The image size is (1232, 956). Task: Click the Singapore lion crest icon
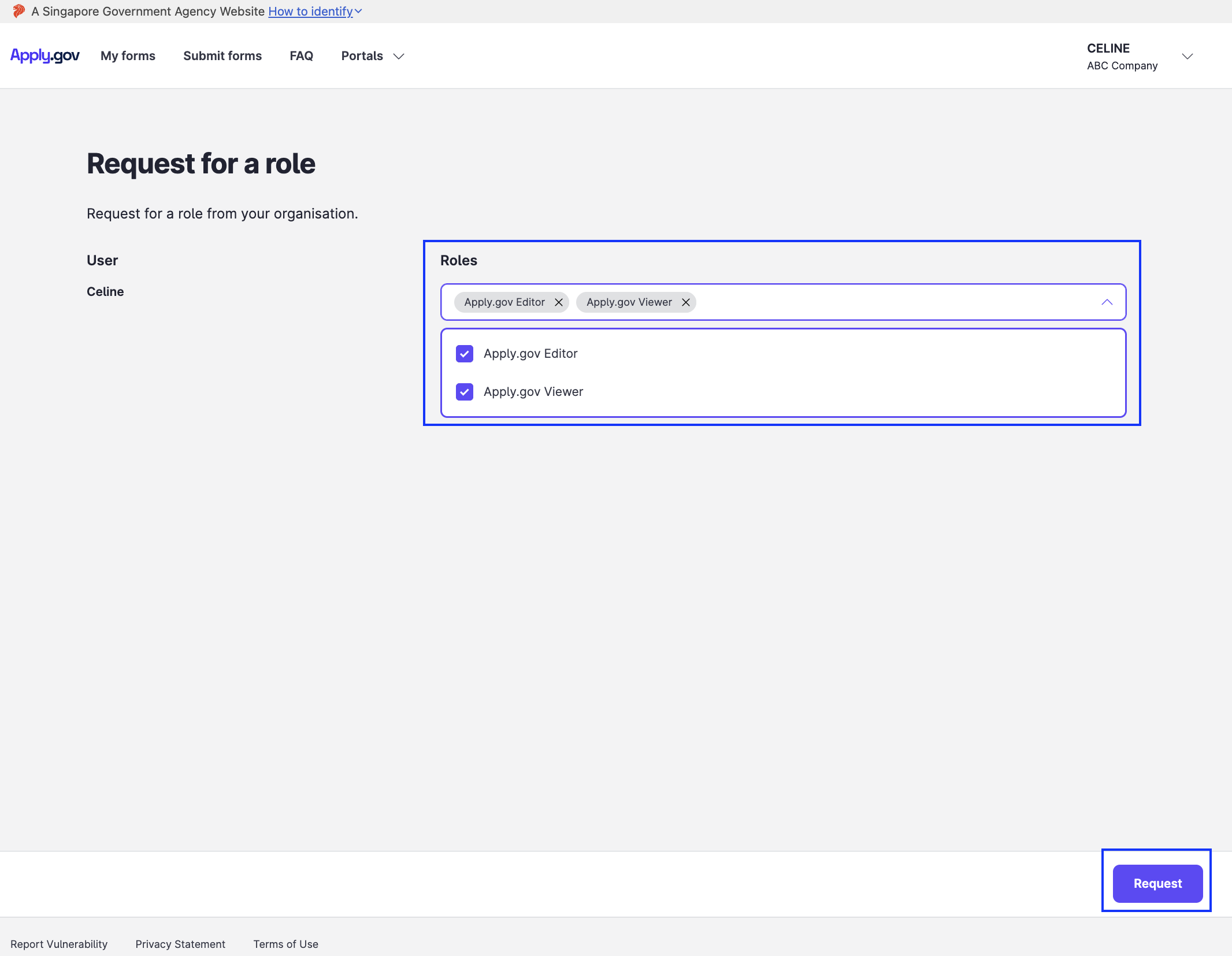19,11
